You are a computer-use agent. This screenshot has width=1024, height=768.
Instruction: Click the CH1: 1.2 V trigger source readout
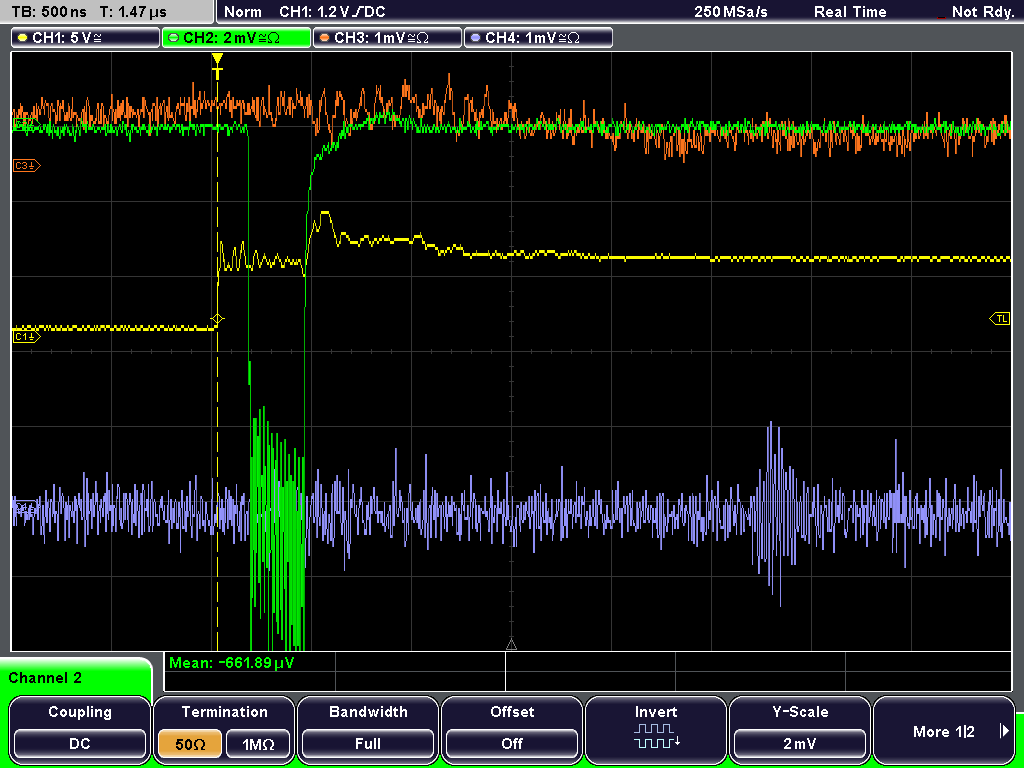click(x=332, y=12)
